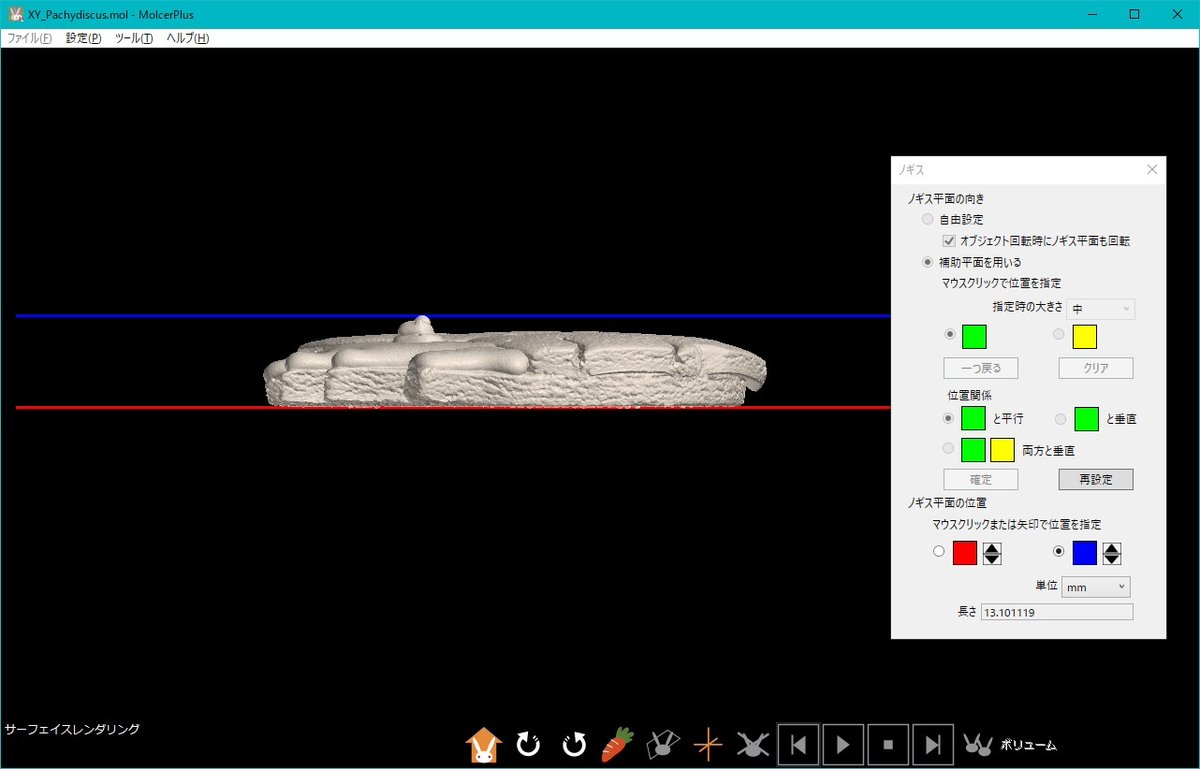Open the 単位 mm unit dropdown
This screenshot has width=1200, height=769.
pyautogui.click(x=1096, y=587)
